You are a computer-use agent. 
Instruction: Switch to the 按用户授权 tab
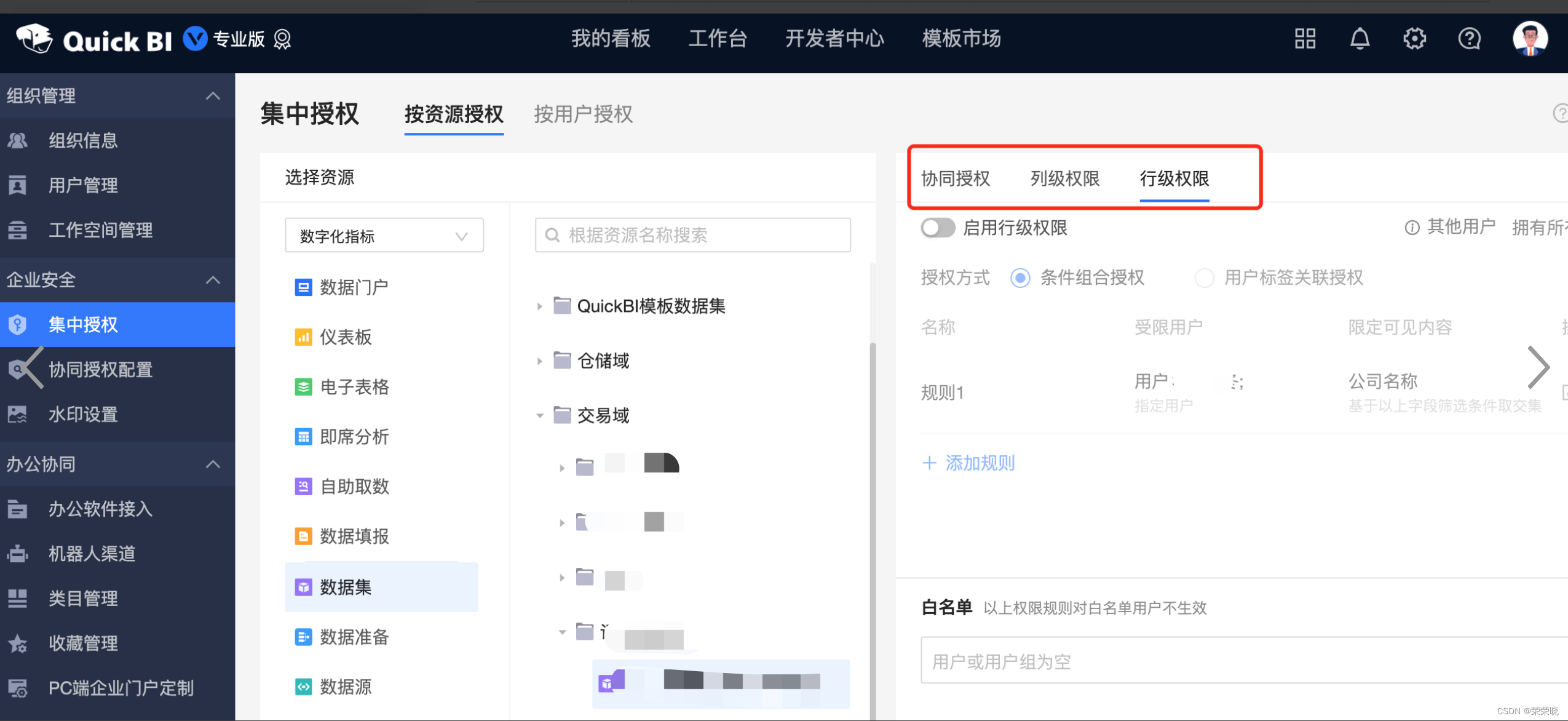tap(582, 114)
